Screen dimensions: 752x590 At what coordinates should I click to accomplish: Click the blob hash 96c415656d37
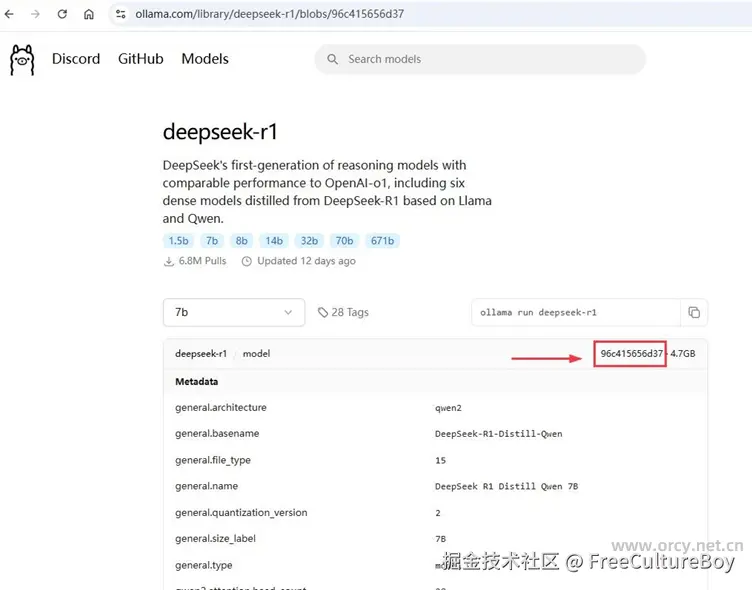point(632,354)
